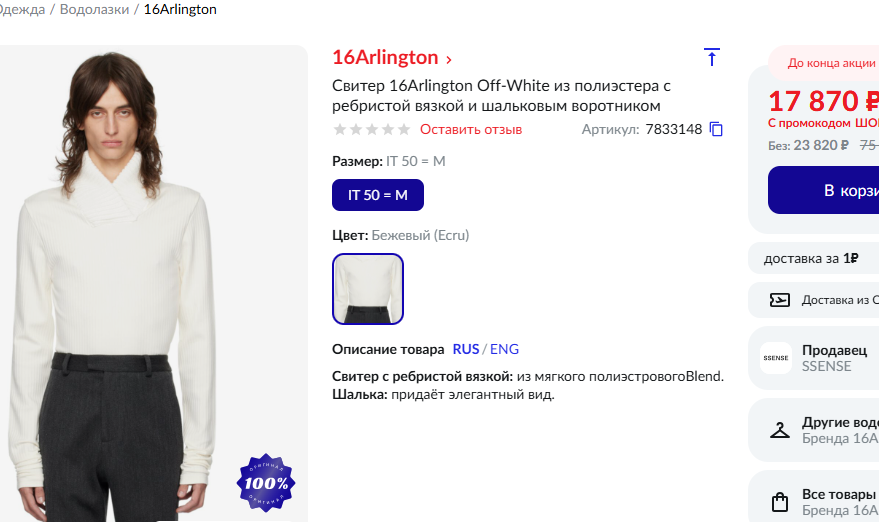Click the shopping bag icon for all goods
Image resolution: width=879 pixels, height=522 pixels.
click(x=780, y=502)
